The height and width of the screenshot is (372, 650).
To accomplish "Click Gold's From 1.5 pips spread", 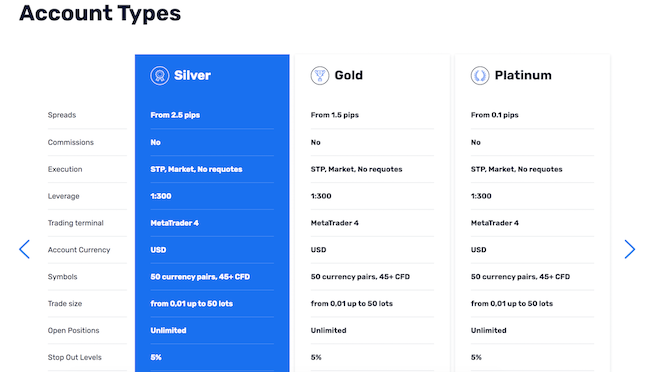I will [335, 115].
